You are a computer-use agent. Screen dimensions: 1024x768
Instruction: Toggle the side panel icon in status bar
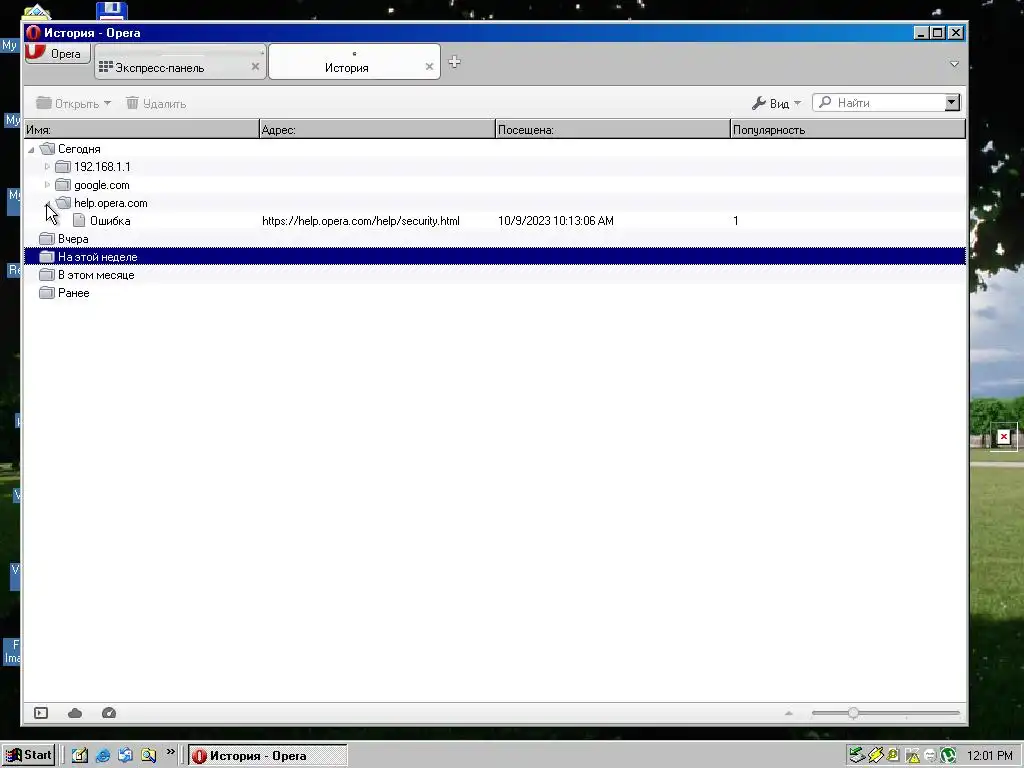(x=41, y=712)
